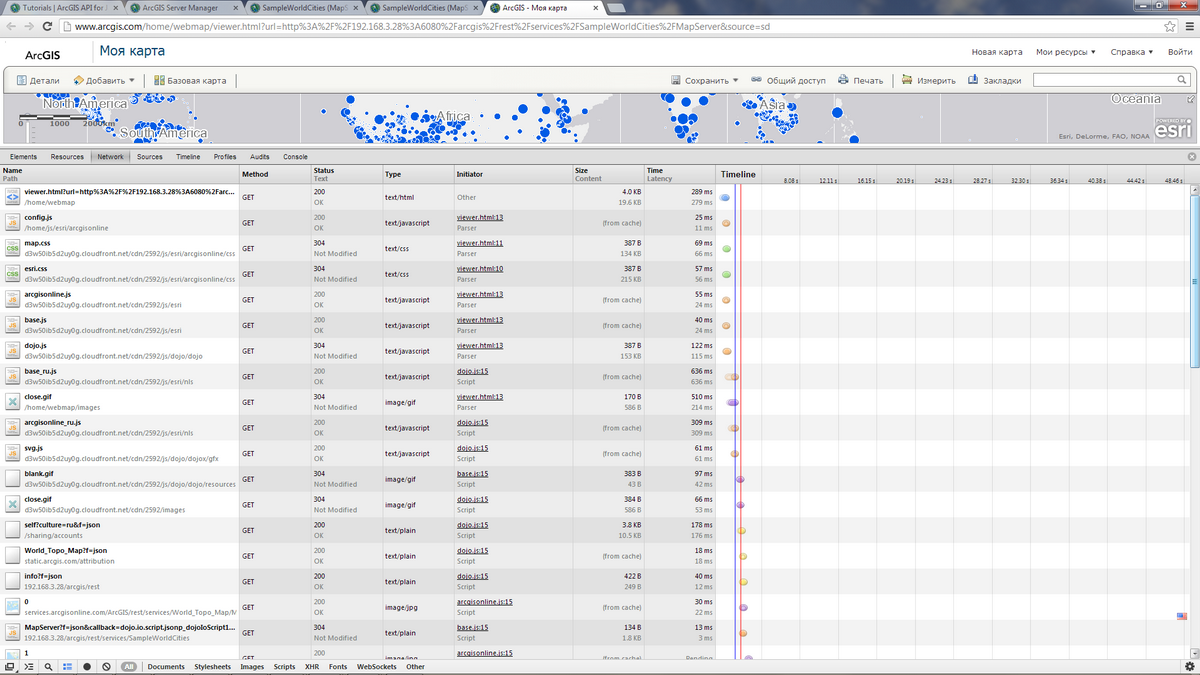
Task: Open the Закладки bookmarks tool
Action: (x=995, y=80)
